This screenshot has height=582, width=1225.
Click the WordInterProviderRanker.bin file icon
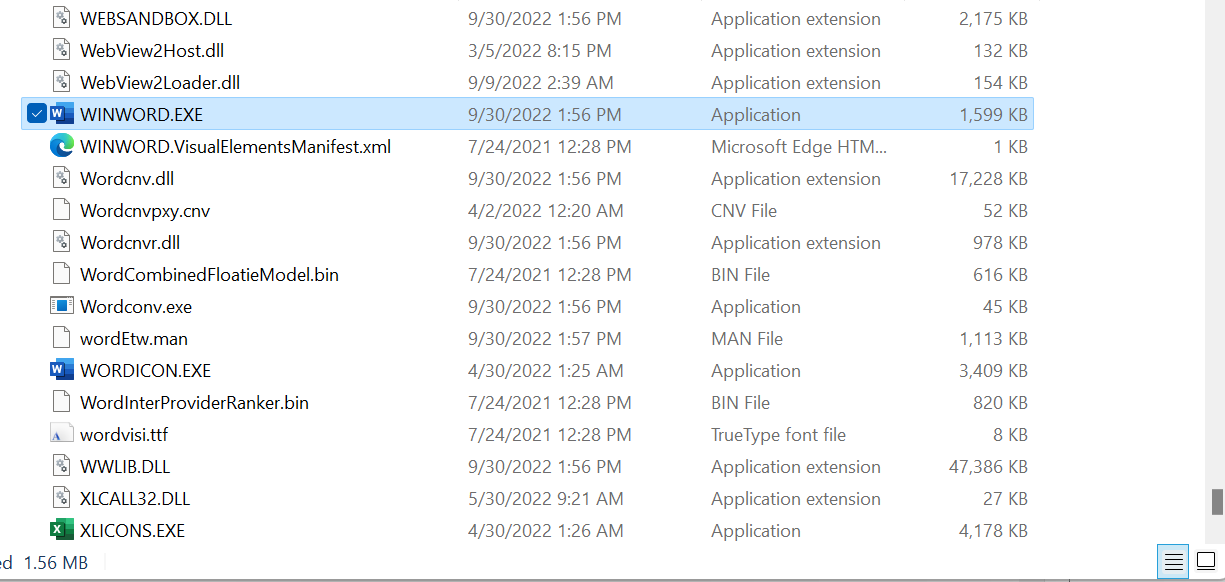(x=62, y=403)
